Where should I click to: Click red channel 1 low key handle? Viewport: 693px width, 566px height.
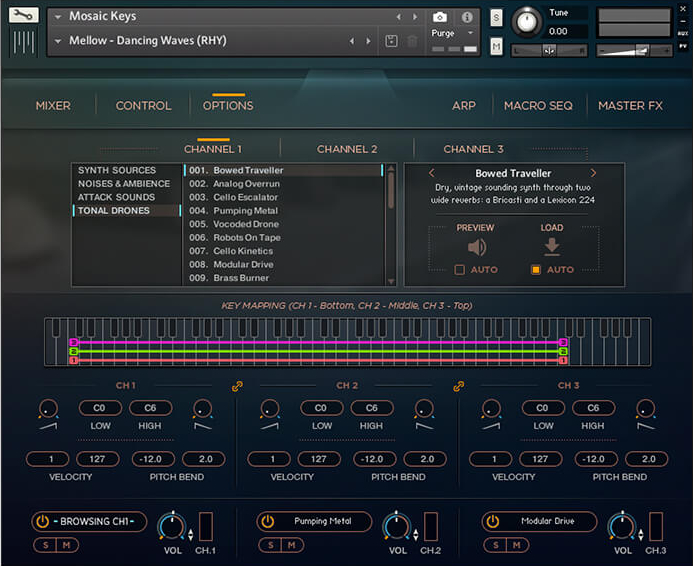point(74,361)
